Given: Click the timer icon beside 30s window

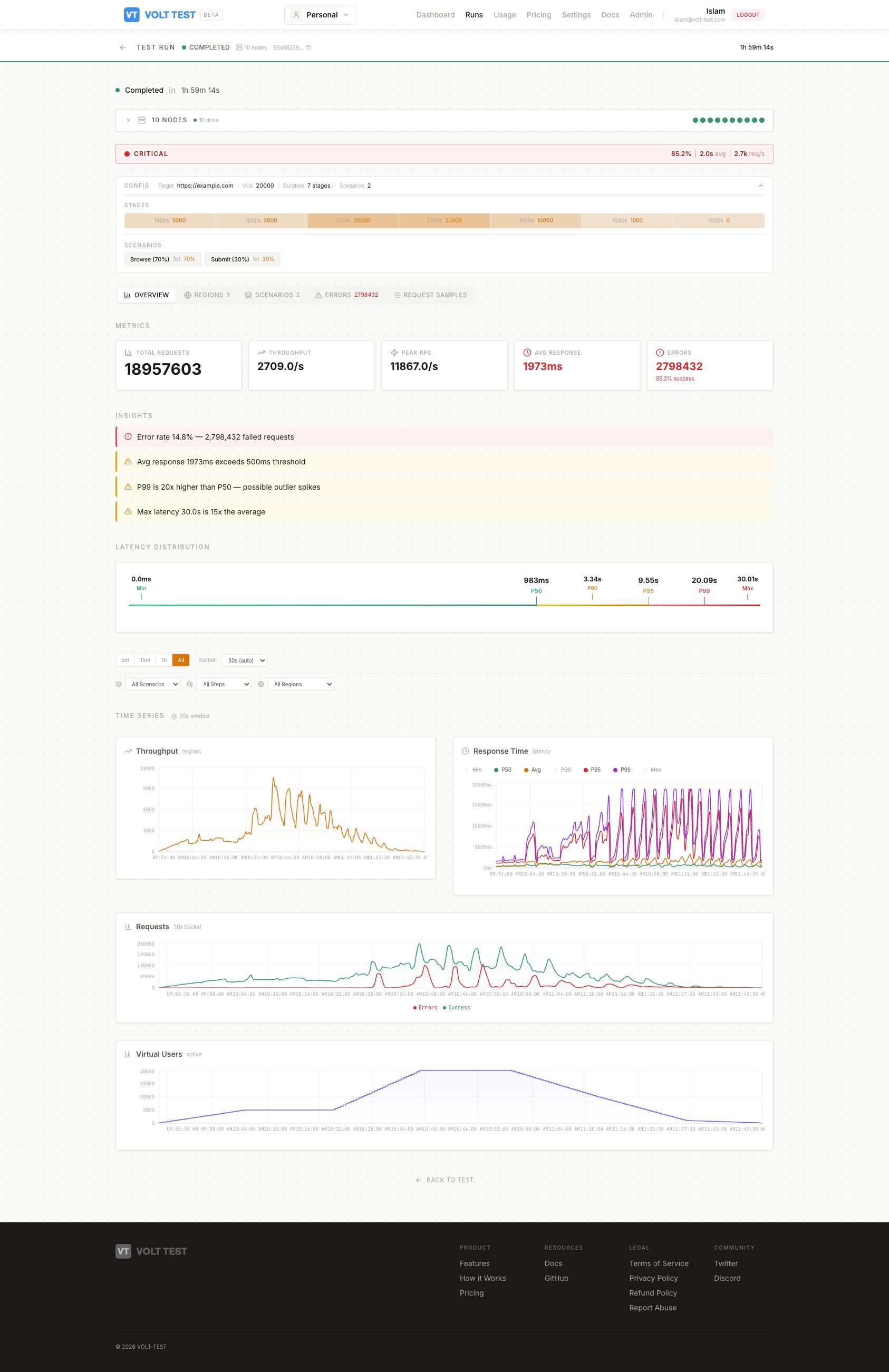Looking at the screenshot, I should (173, 716).
